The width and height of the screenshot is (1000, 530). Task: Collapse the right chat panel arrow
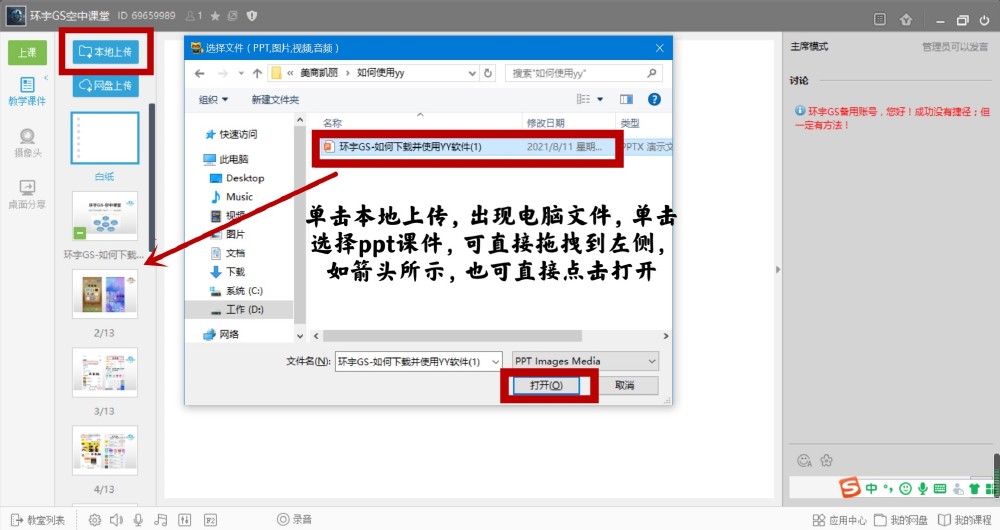click(777, 269)
